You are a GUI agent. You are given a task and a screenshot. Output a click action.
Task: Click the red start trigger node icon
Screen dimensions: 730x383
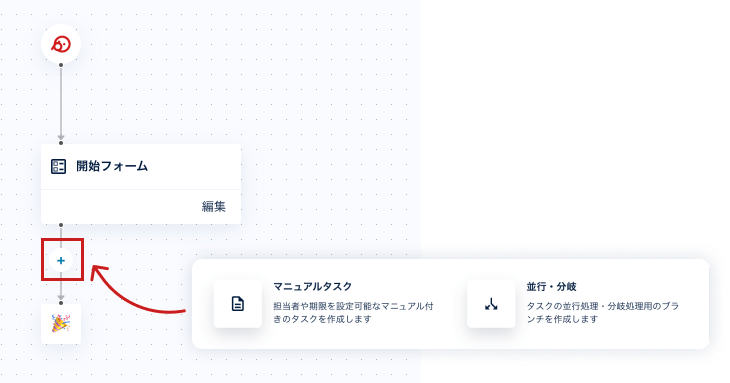61,45
